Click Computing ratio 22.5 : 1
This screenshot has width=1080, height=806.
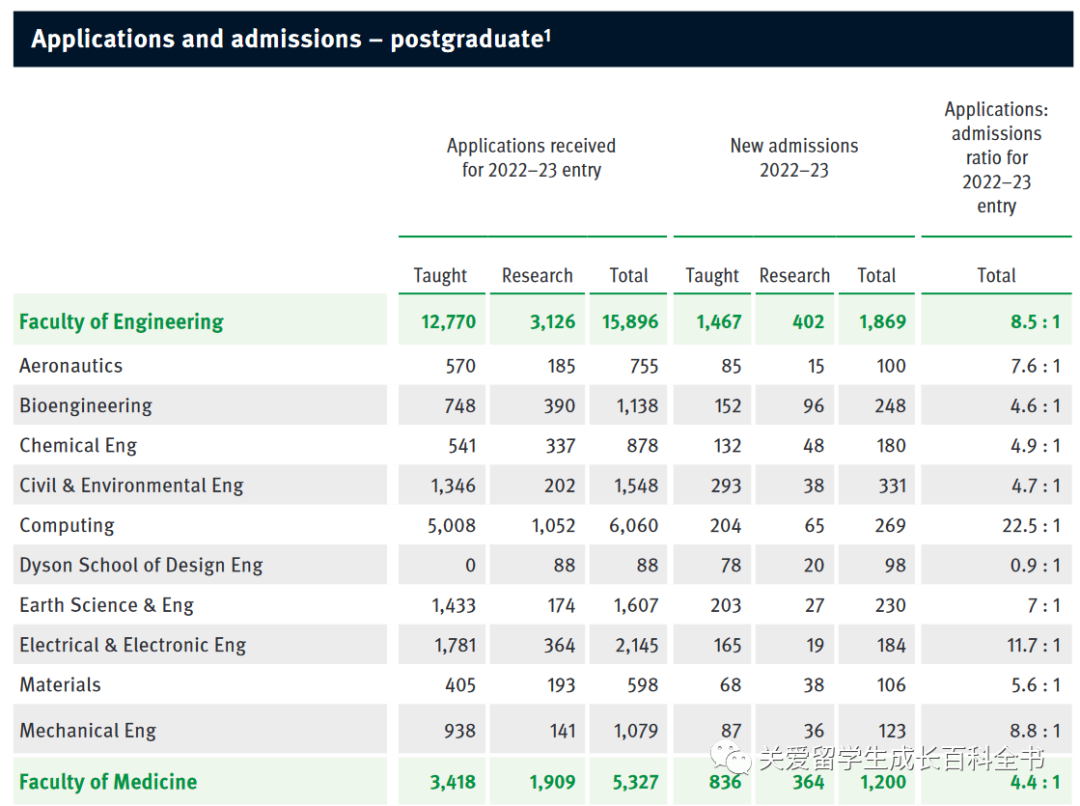pyautogui.click(x=1031, y=526)
